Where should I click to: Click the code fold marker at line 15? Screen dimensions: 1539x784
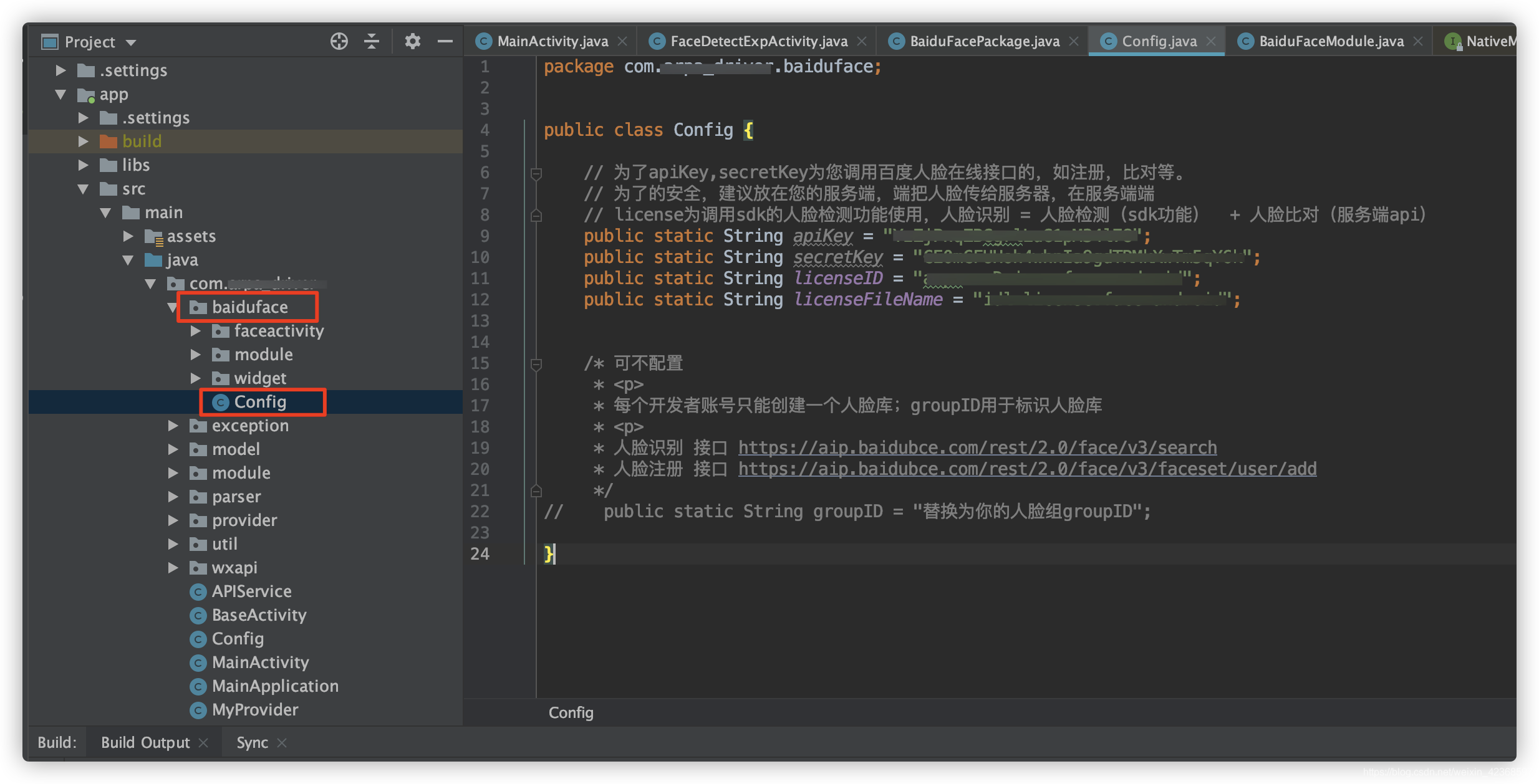click(536, 364)
